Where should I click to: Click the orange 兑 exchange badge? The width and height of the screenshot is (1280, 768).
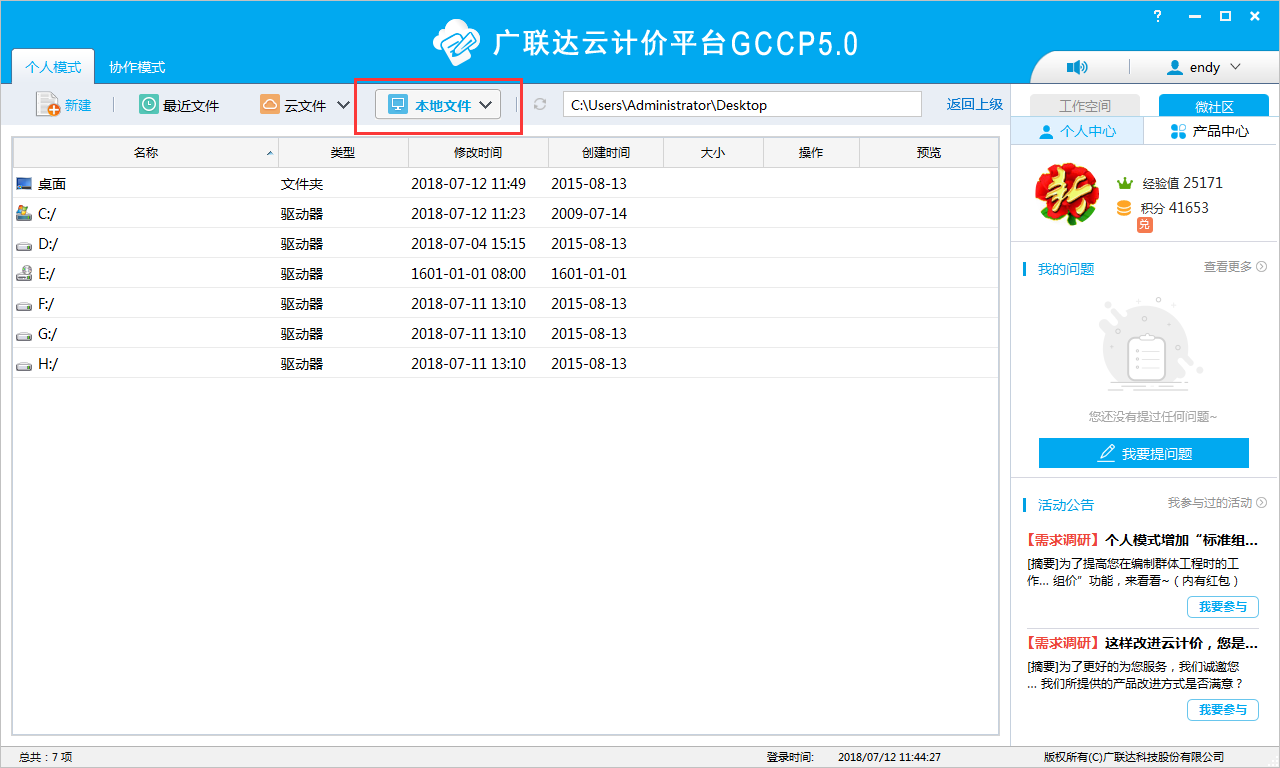1145,225
